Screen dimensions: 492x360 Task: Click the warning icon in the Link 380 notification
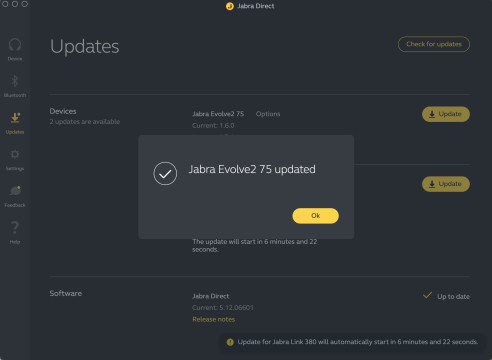[x=230, y=342]
